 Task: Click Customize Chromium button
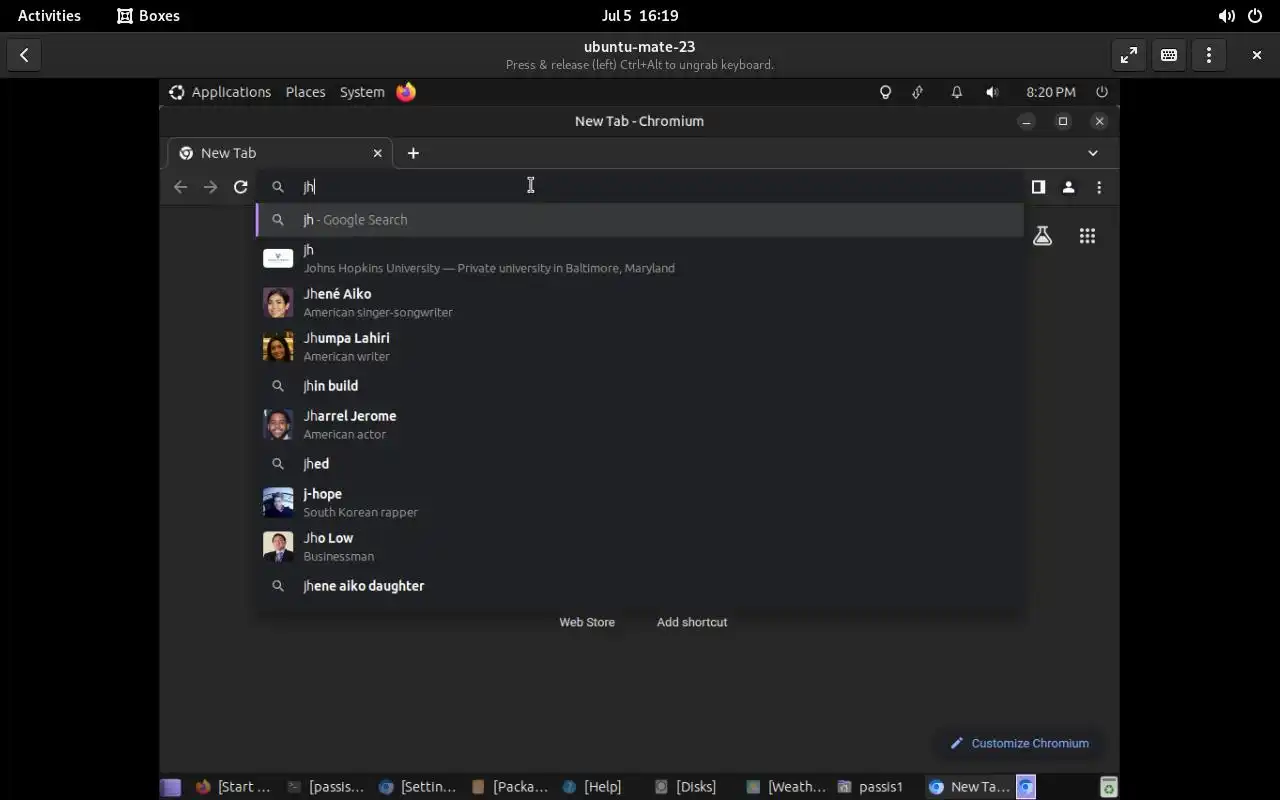1019,743
